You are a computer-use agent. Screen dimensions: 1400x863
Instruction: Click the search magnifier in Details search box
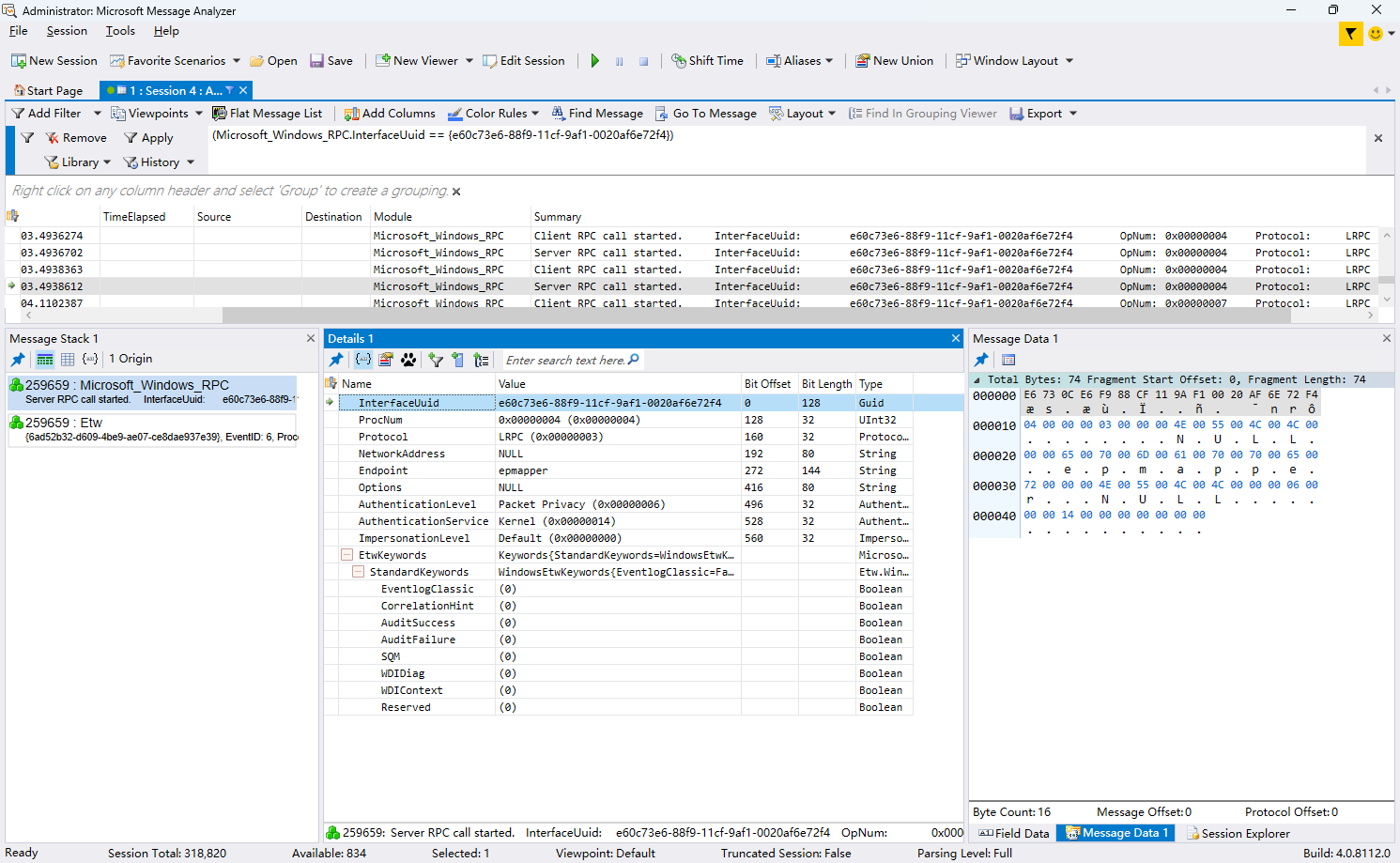pyautogui.click(x=634, y=360)
